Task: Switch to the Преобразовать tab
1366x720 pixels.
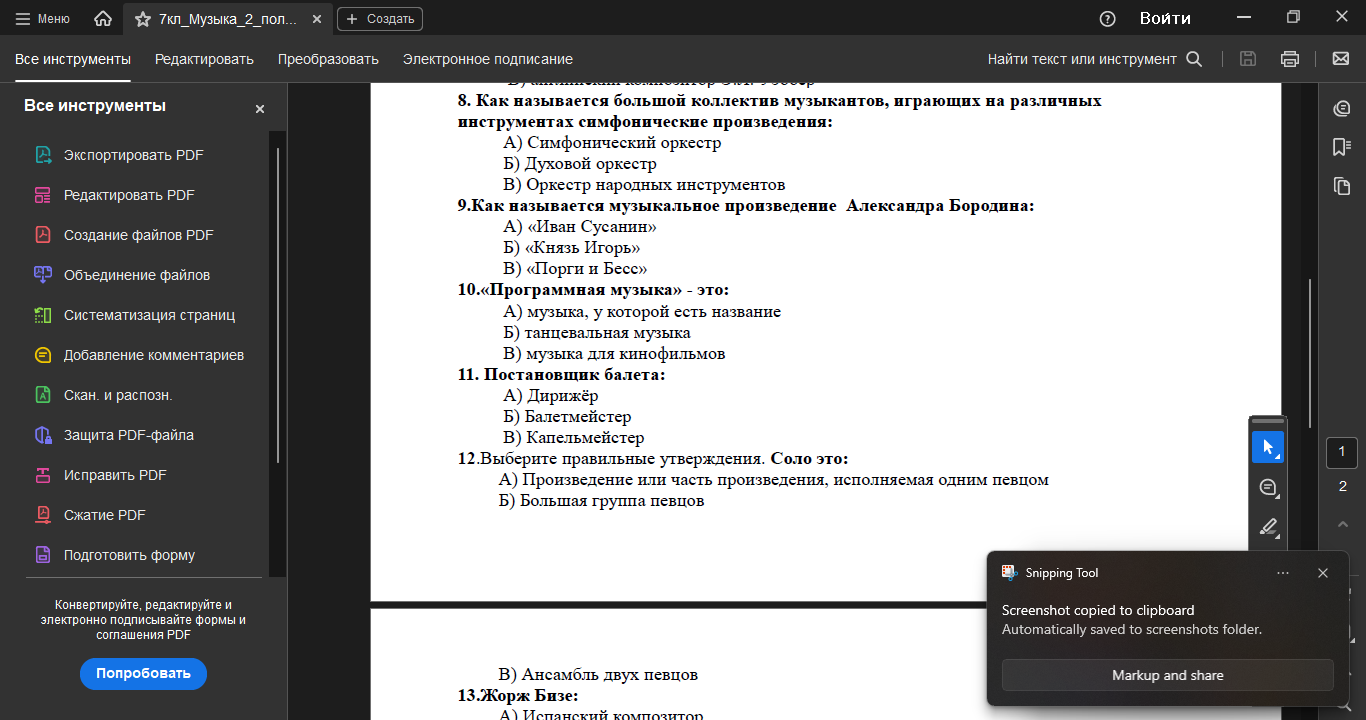Action: pos(328,59)
